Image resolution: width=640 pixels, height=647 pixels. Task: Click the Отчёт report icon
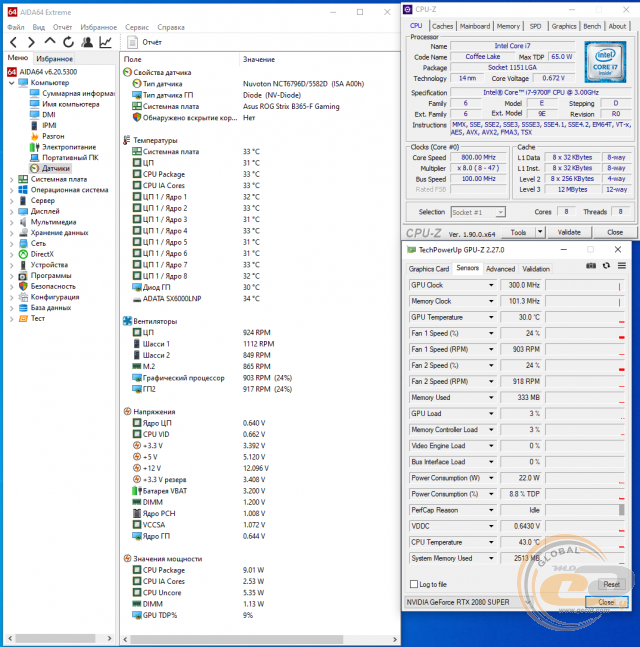(132, 42)
